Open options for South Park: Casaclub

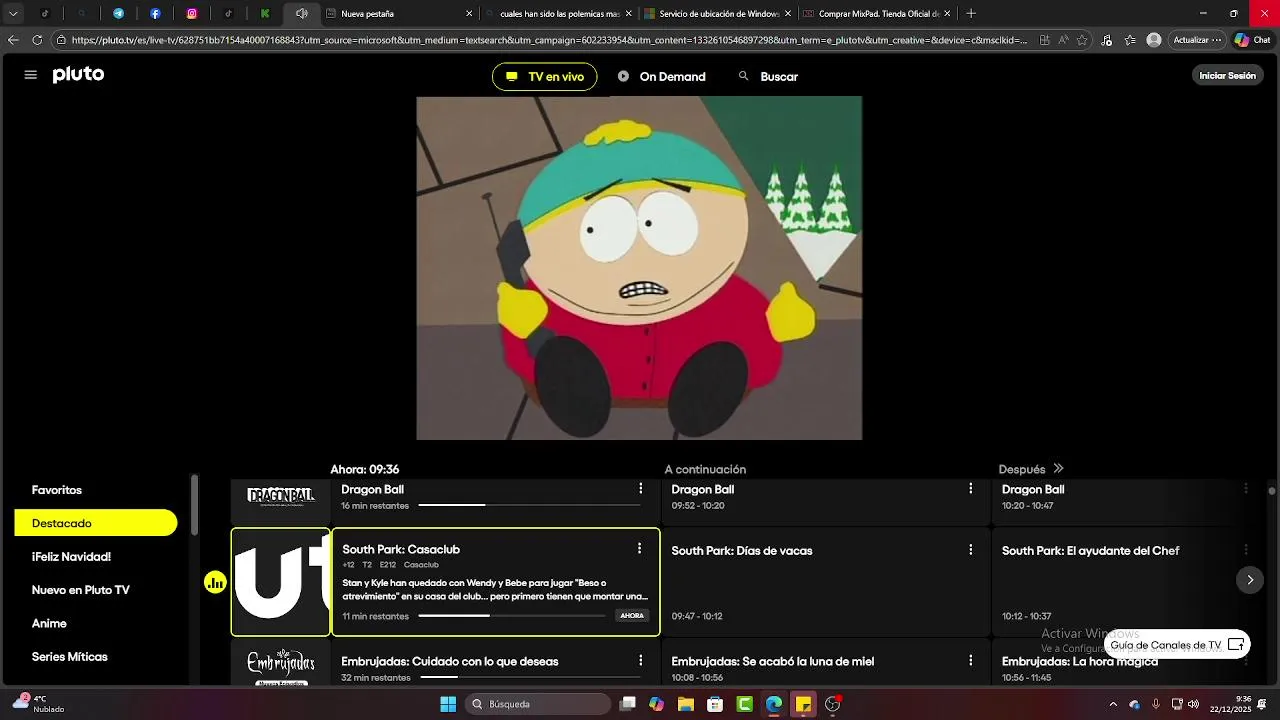point(639,549)
